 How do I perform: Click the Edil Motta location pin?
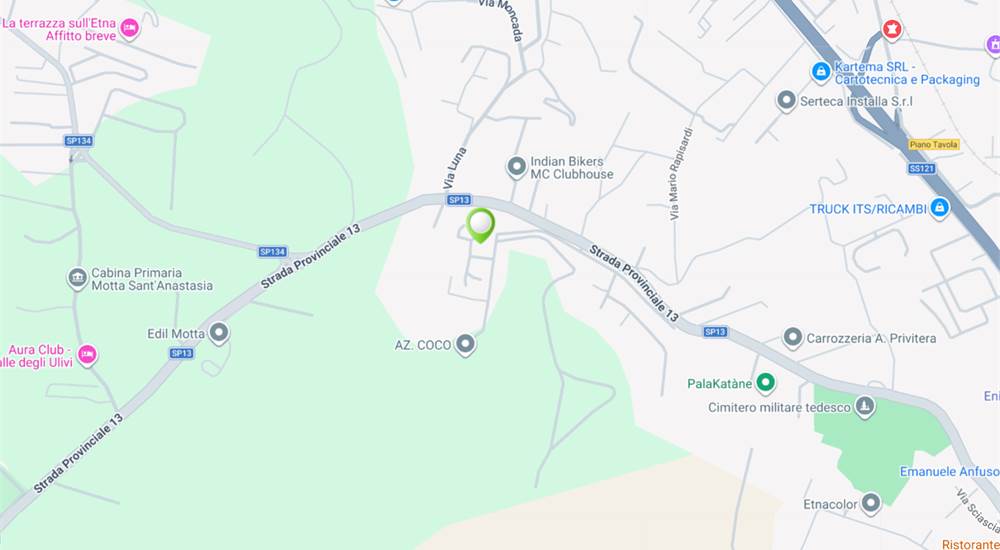[x=219, y=333]
